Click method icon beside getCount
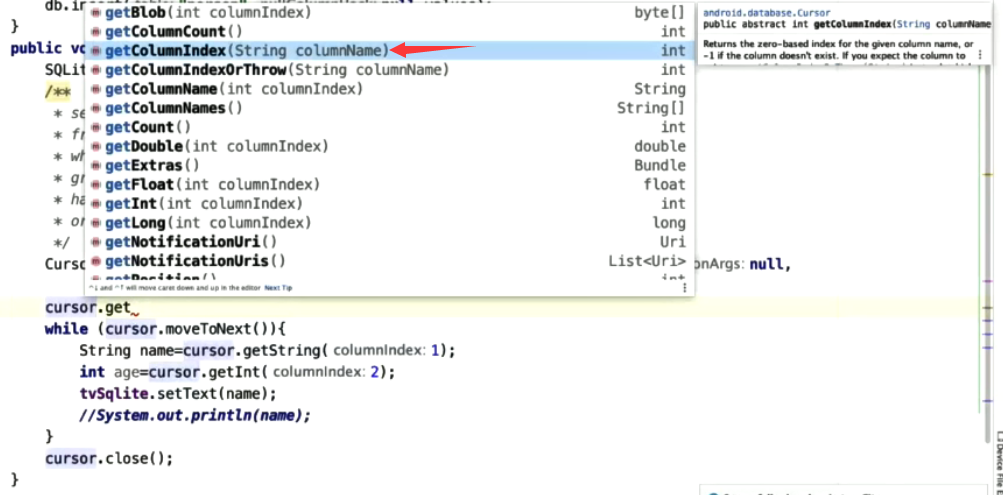The height and width of the screenshot is (495, 1003). tap(96, 128)
